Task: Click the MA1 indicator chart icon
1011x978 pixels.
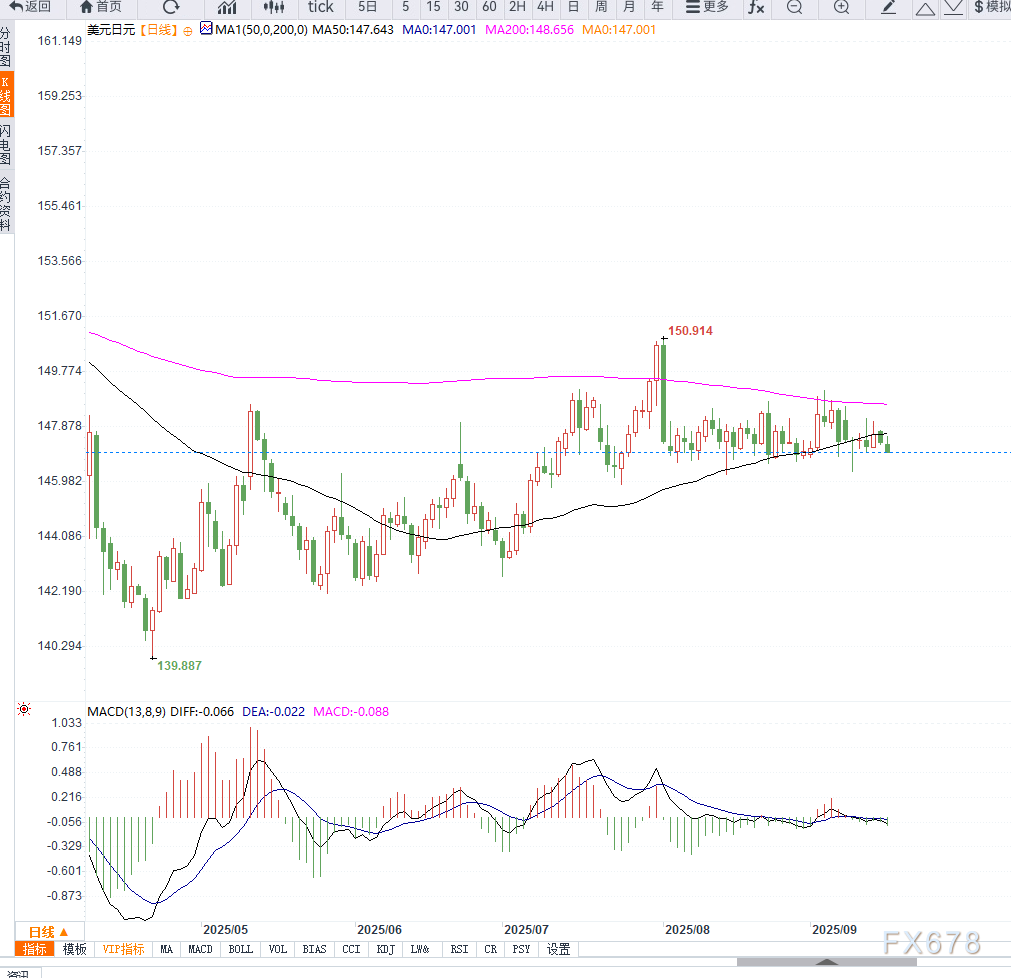Action: [206, 29]
